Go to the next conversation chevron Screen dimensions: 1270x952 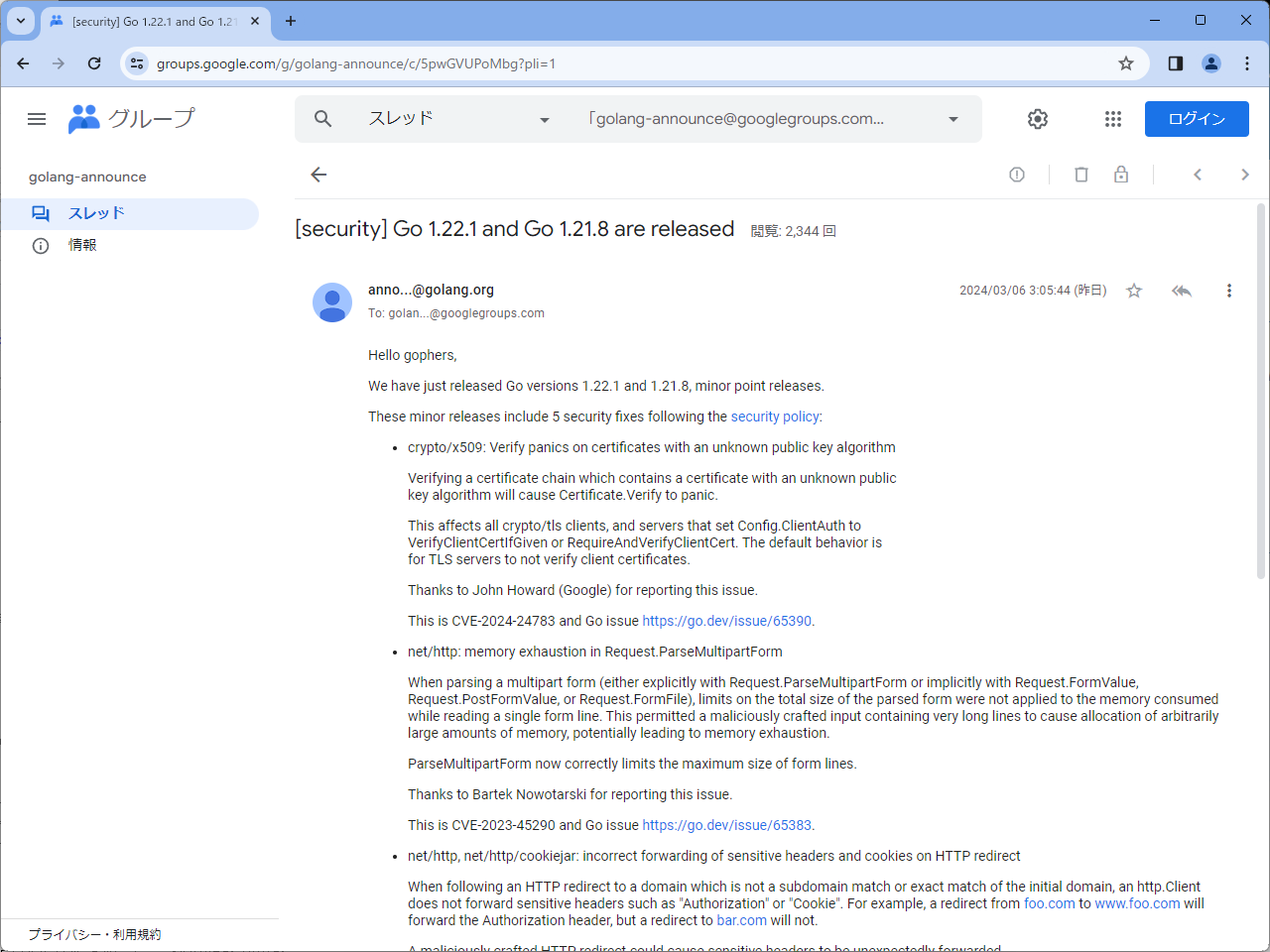coord(1245,174)
